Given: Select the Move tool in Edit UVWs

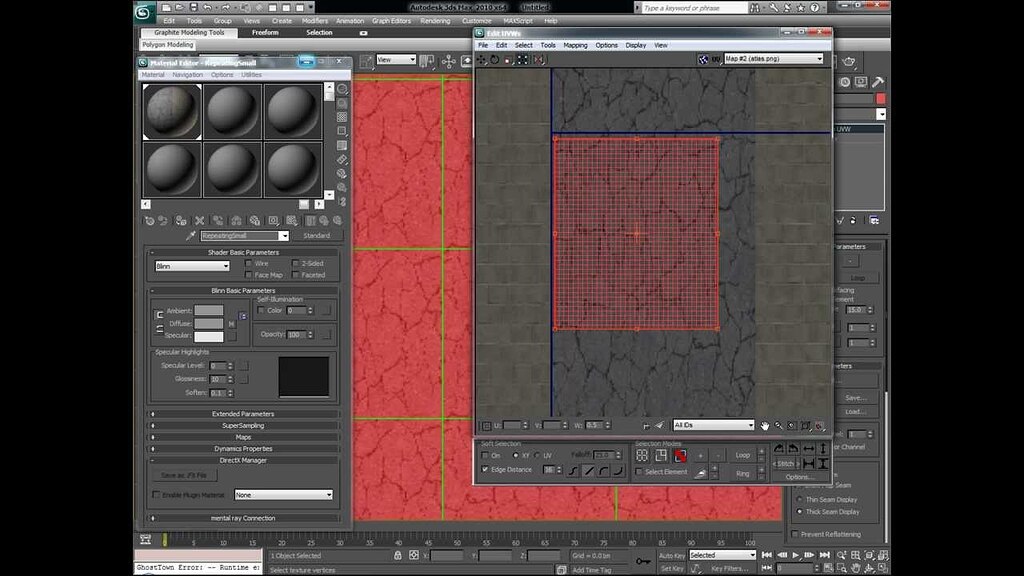Looking at the screenshot, I should click(481, 59).
